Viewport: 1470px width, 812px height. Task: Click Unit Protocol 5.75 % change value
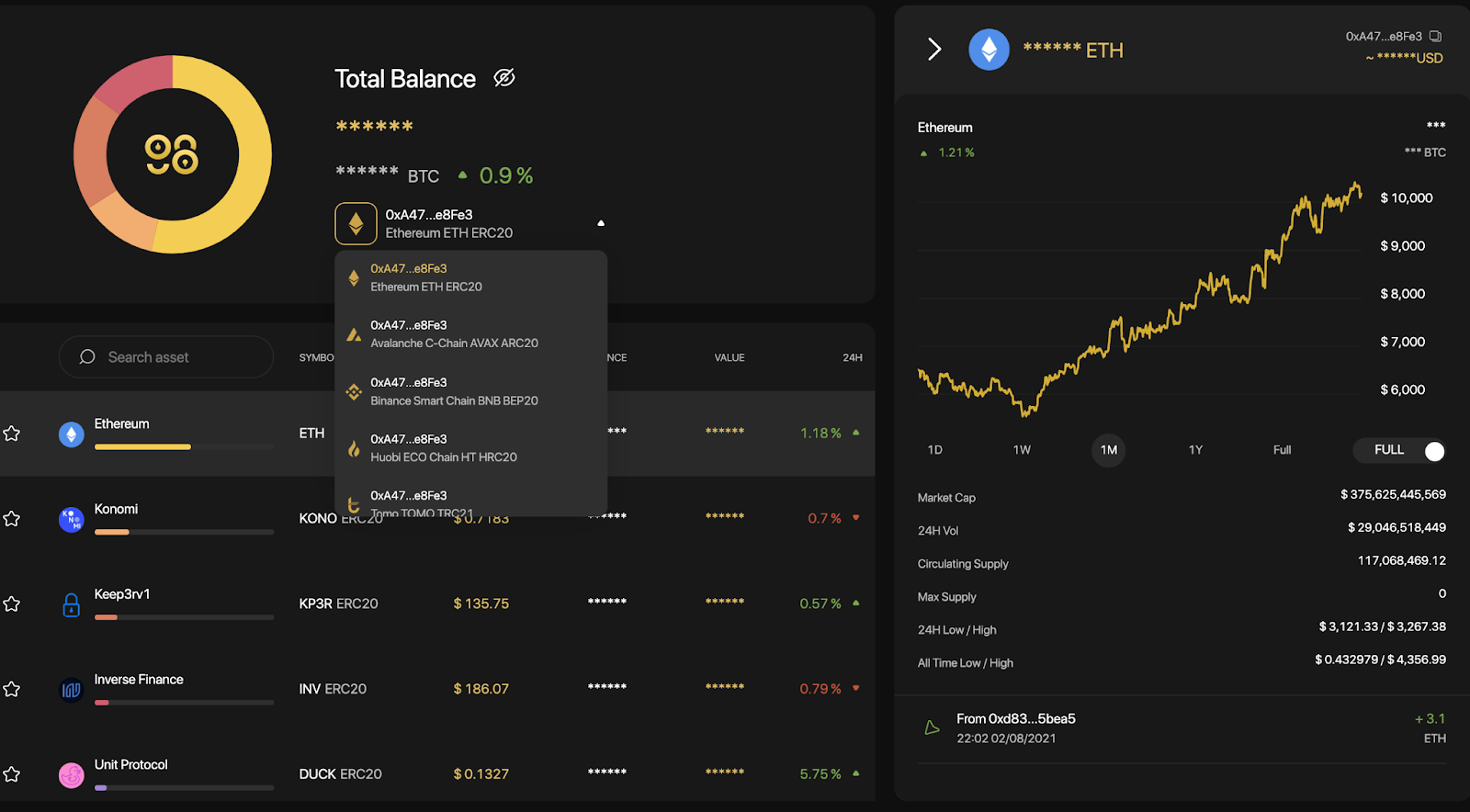point(820,774)
